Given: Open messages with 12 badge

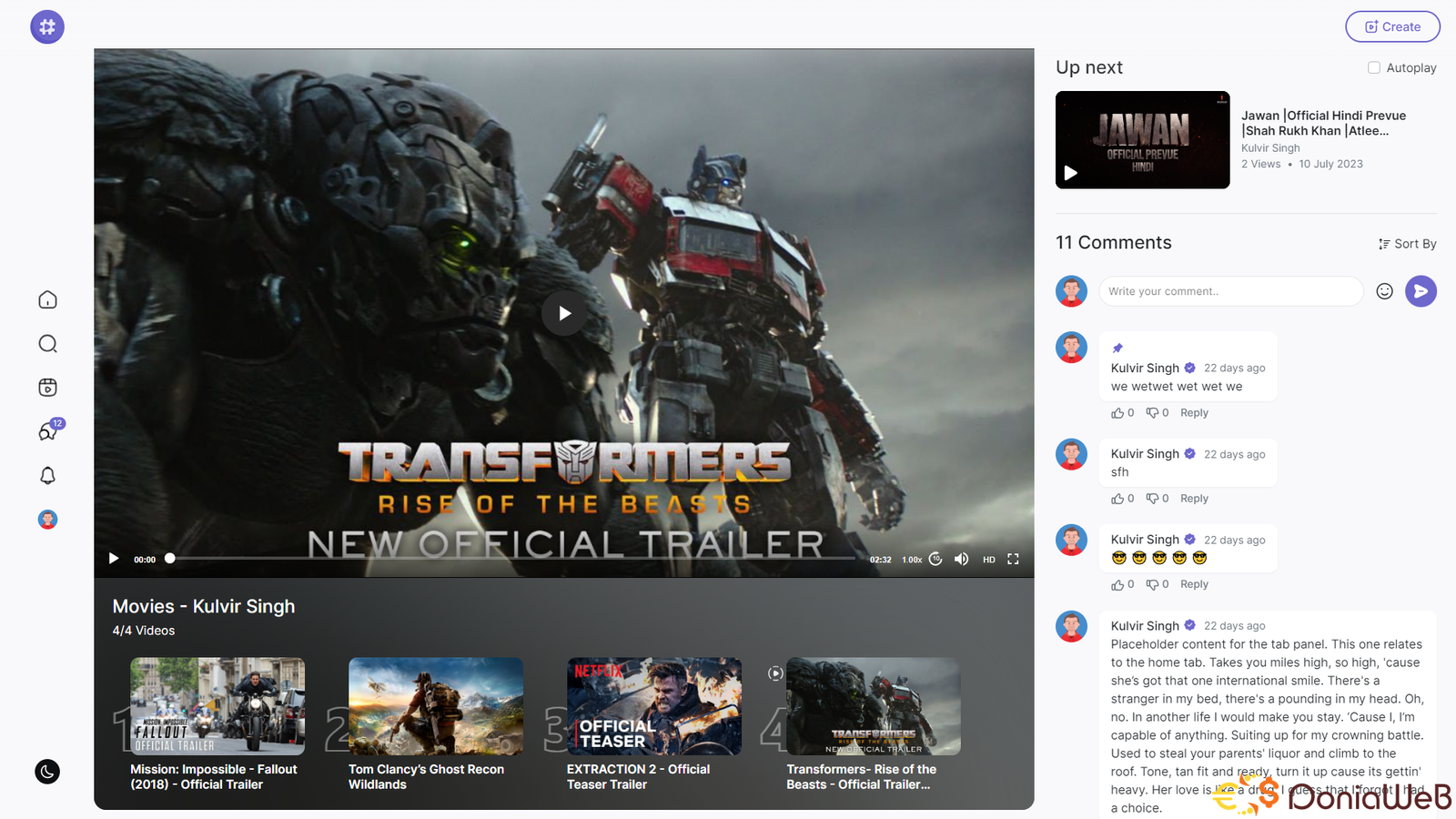Looking at the screenshot, I should [47, 431].
